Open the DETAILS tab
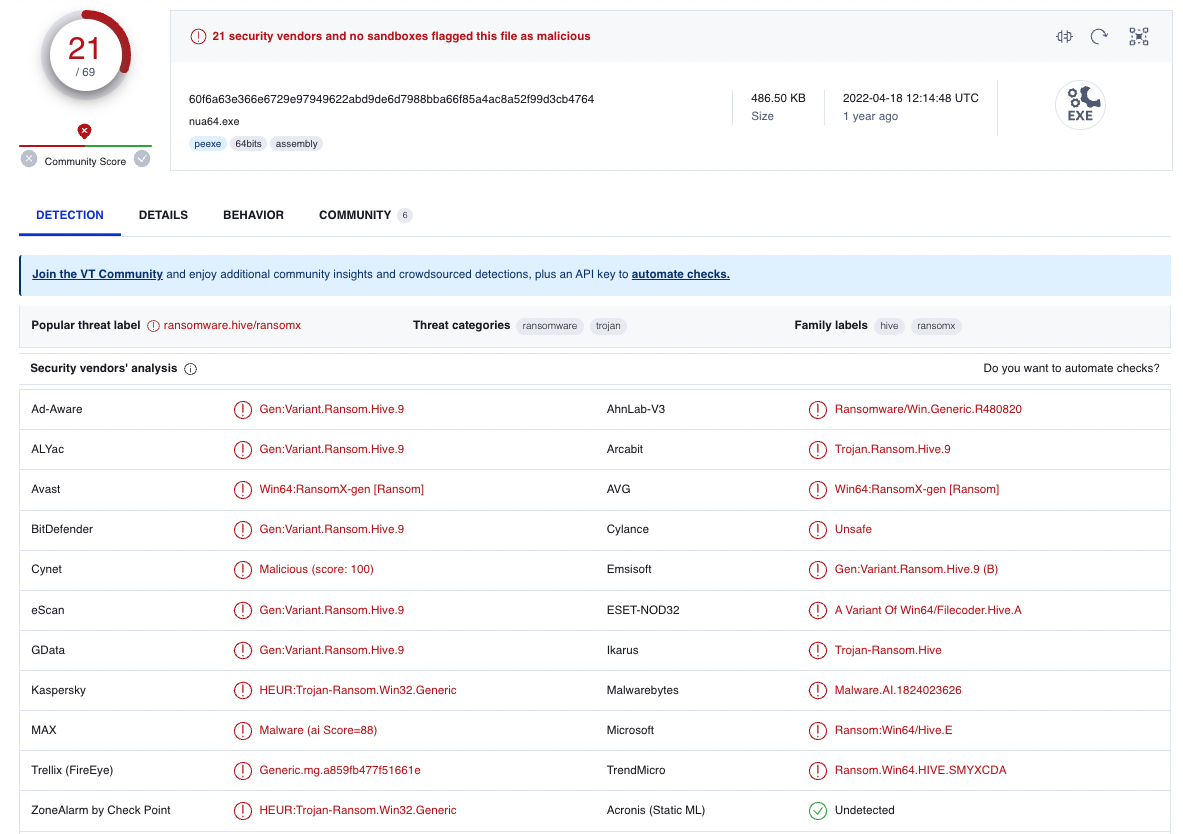 click(x=163, y=215)
